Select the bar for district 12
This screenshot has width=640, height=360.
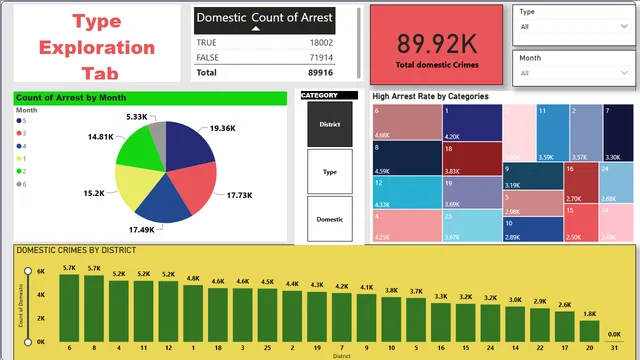click(x=169, y=311)
